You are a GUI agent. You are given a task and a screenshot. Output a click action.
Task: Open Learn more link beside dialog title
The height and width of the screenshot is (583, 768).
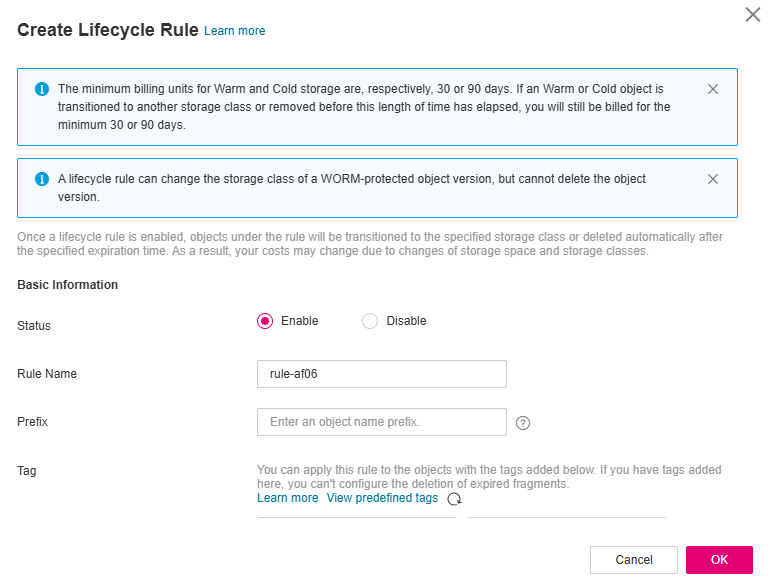coord(235,31)
